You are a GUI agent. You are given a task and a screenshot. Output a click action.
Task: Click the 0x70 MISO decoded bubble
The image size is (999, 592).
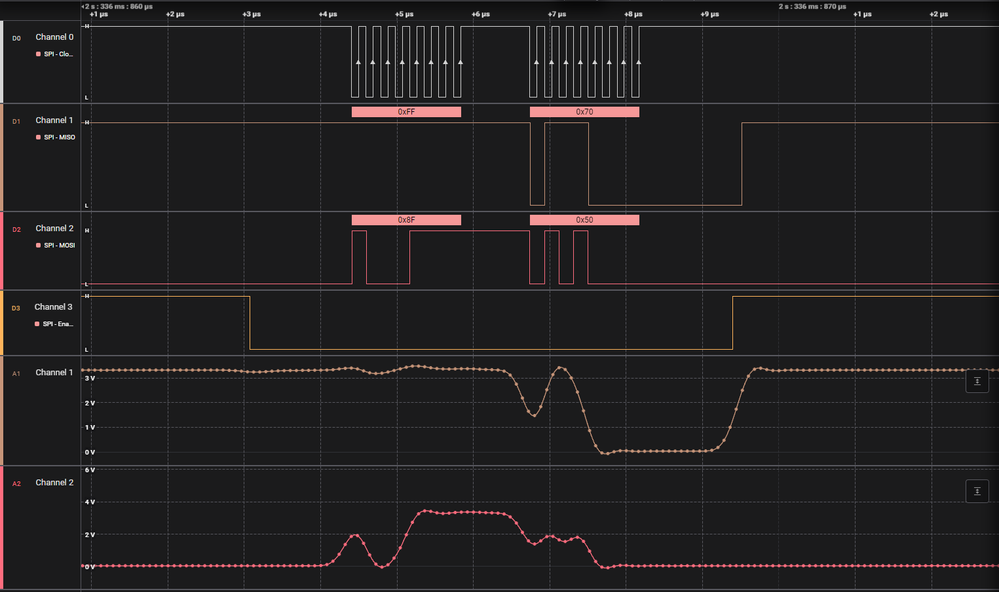584,112
